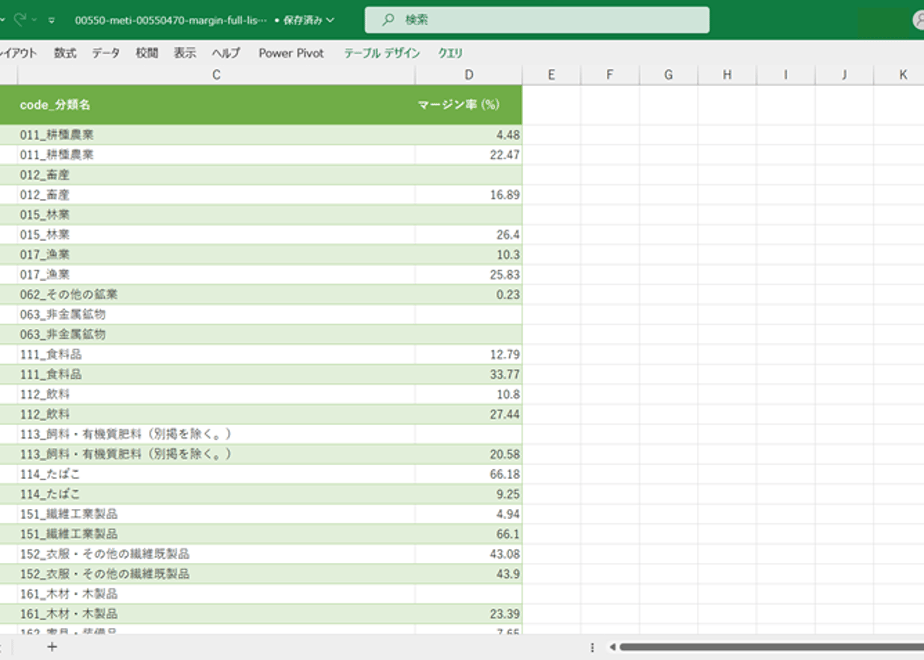Click the sheet tab bar options dots
Viewport: 924px width, 660px height.
(592, 647)
